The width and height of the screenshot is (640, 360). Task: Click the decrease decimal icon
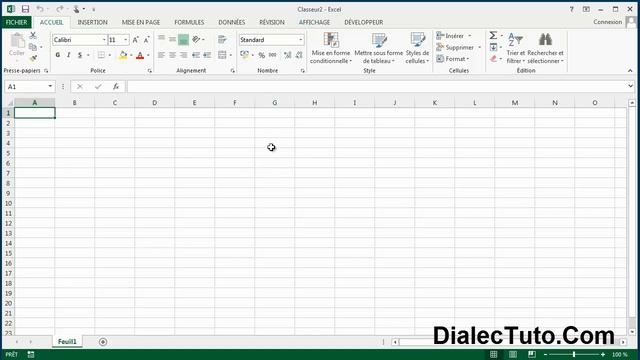(x=299, y=55)
